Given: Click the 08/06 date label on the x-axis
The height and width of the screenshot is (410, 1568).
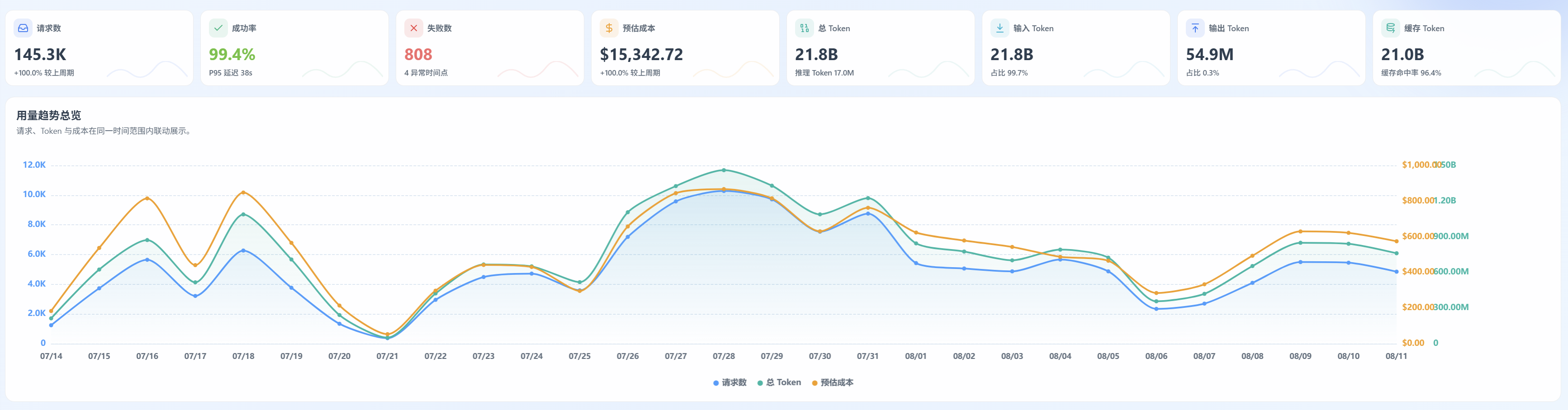Looking at the screenshot, I should coord(1156,357).
